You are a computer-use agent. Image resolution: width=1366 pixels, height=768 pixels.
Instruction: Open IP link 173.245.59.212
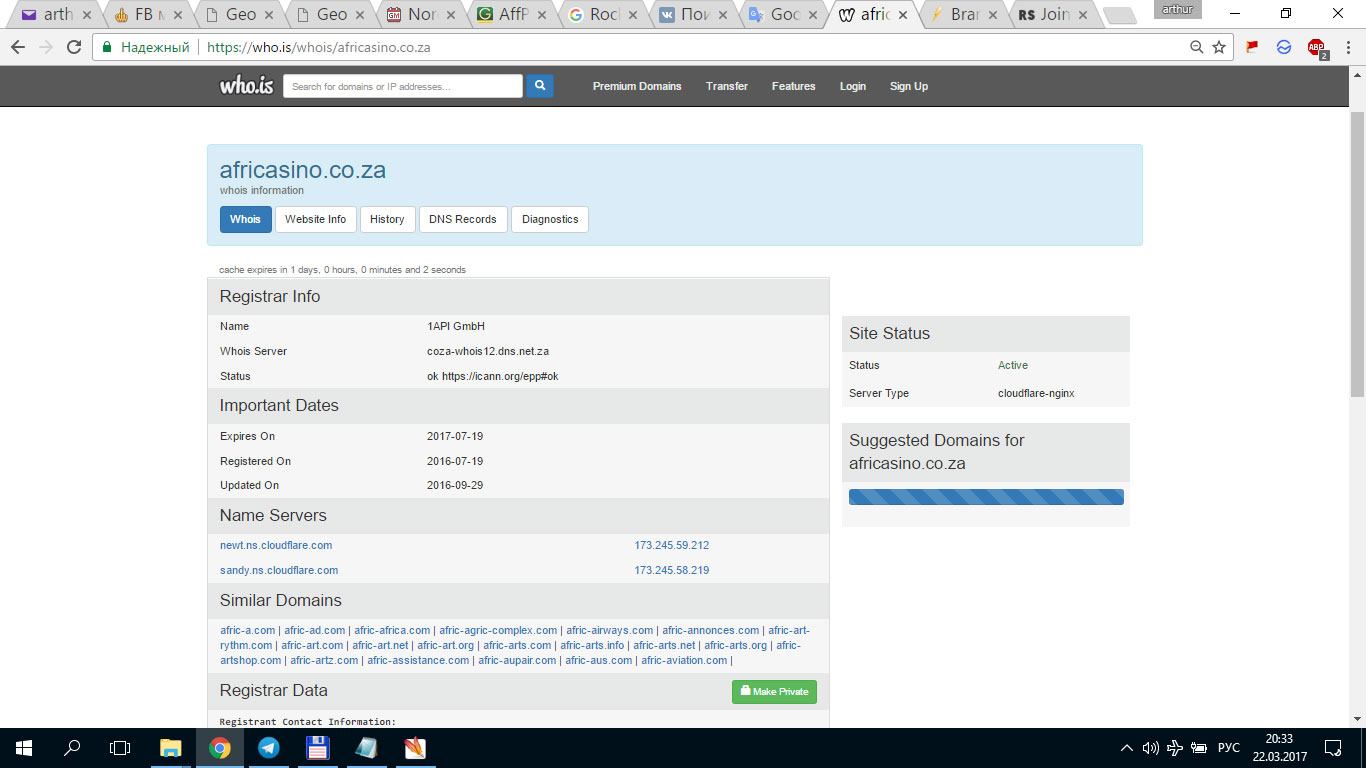coord(672,545)
